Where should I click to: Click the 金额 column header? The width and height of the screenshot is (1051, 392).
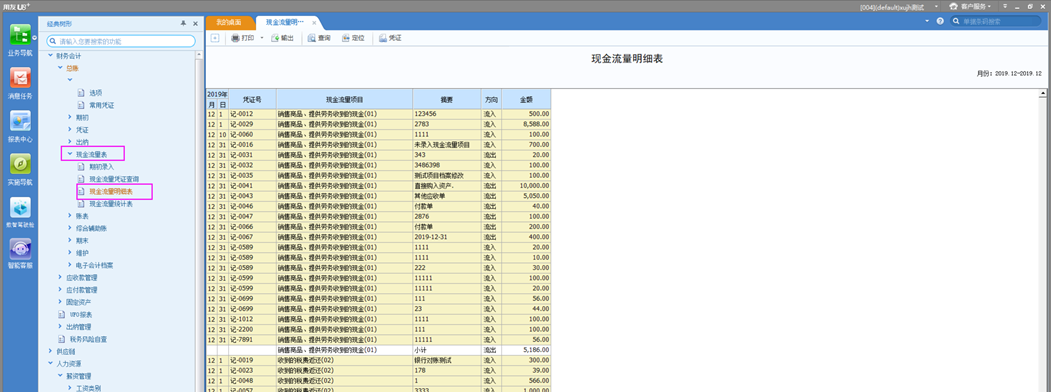pyautogui.click(x=526, y=99)
